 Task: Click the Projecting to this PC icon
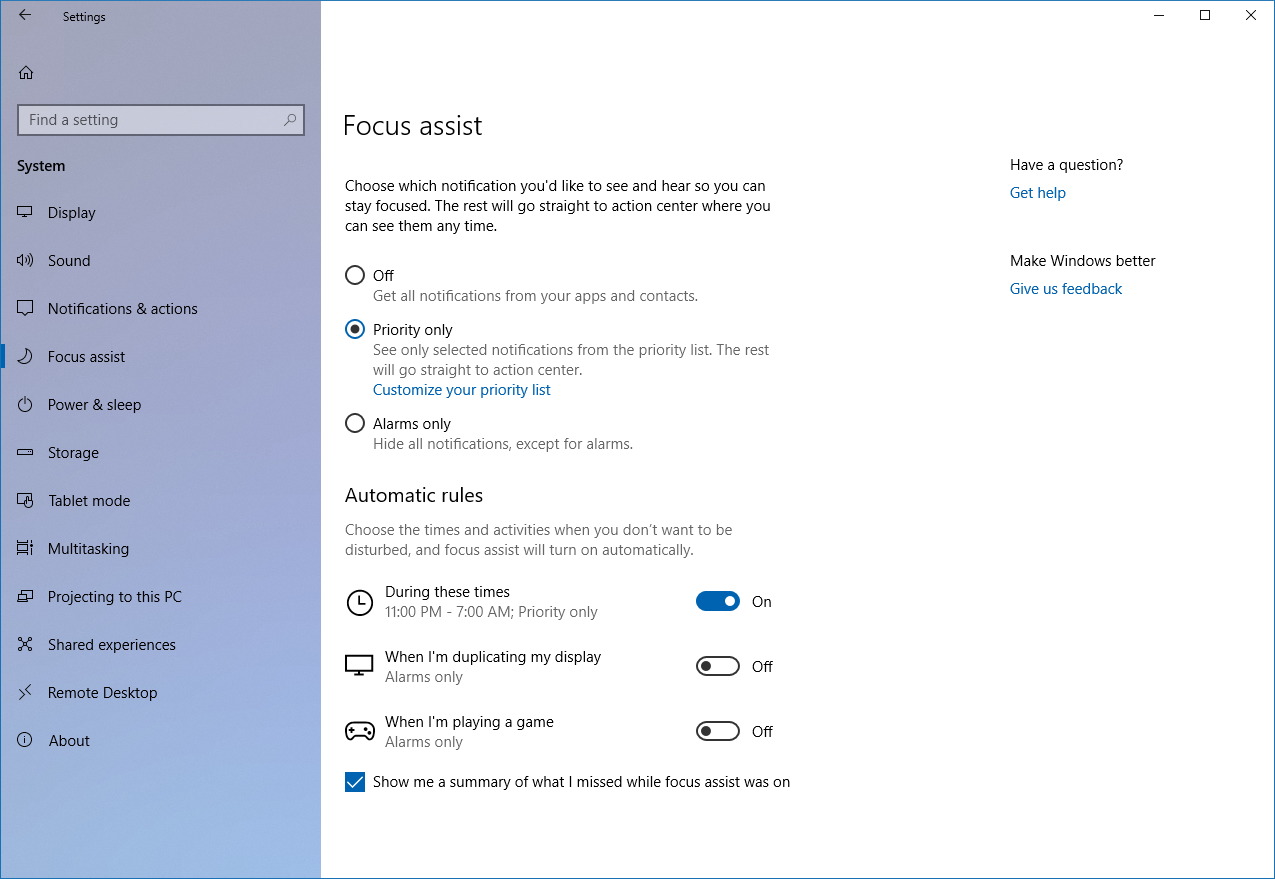(x=26, y=597)
